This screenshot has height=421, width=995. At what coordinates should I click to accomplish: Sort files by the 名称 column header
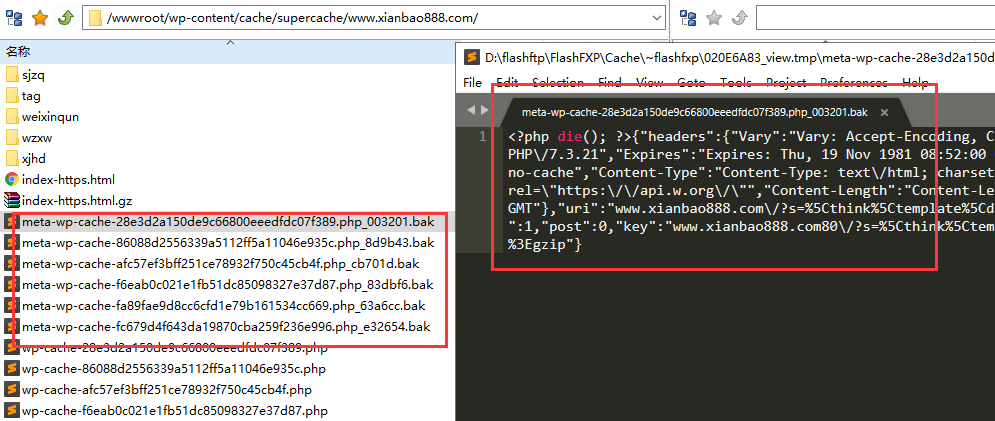pyautogui.click(x=18, y=51)
